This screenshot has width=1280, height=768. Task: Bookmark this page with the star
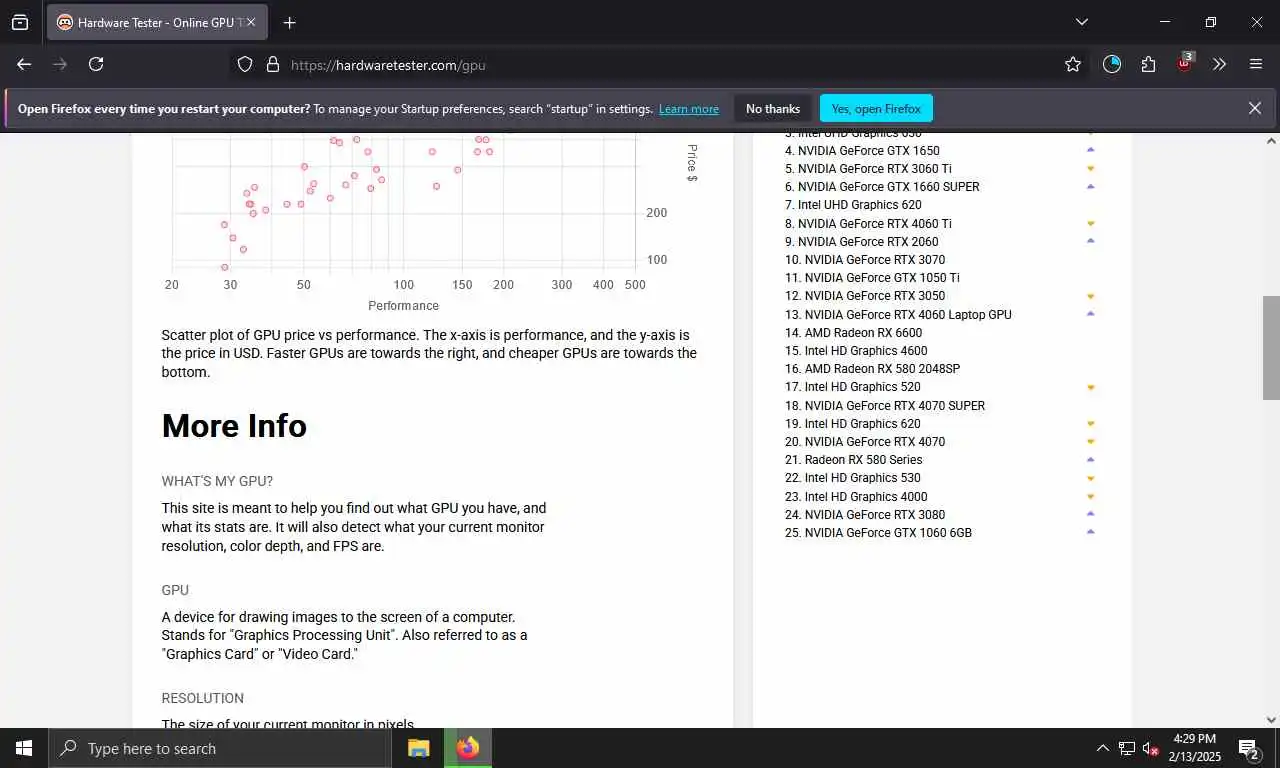1073,64
